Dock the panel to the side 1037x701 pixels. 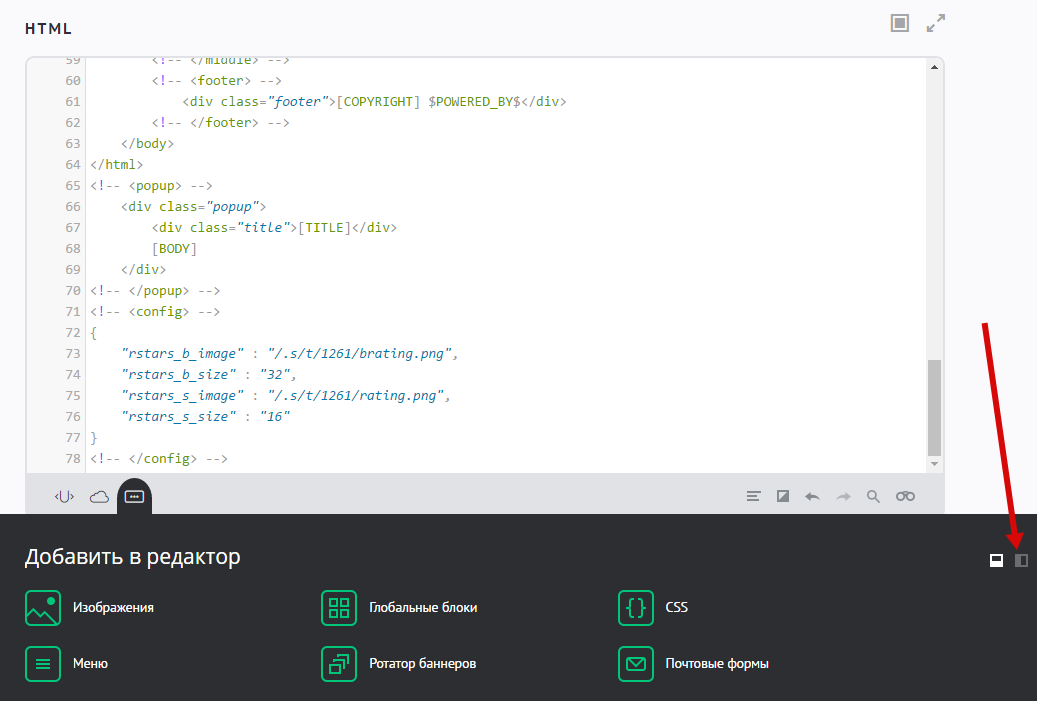click(1021, 560)
